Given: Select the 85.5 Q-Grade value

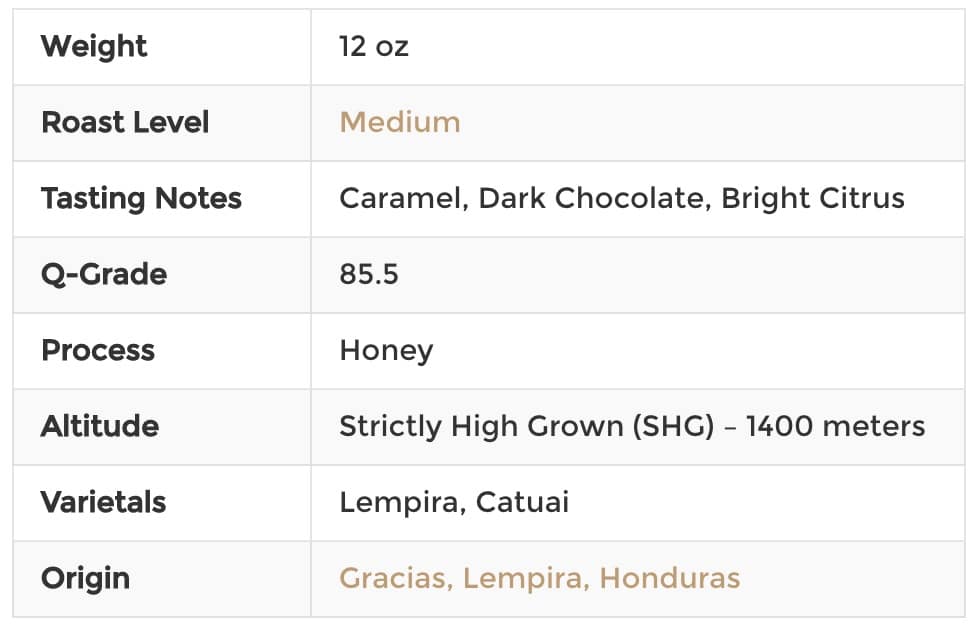Looking at the screenshot, I should click(369, 275).
